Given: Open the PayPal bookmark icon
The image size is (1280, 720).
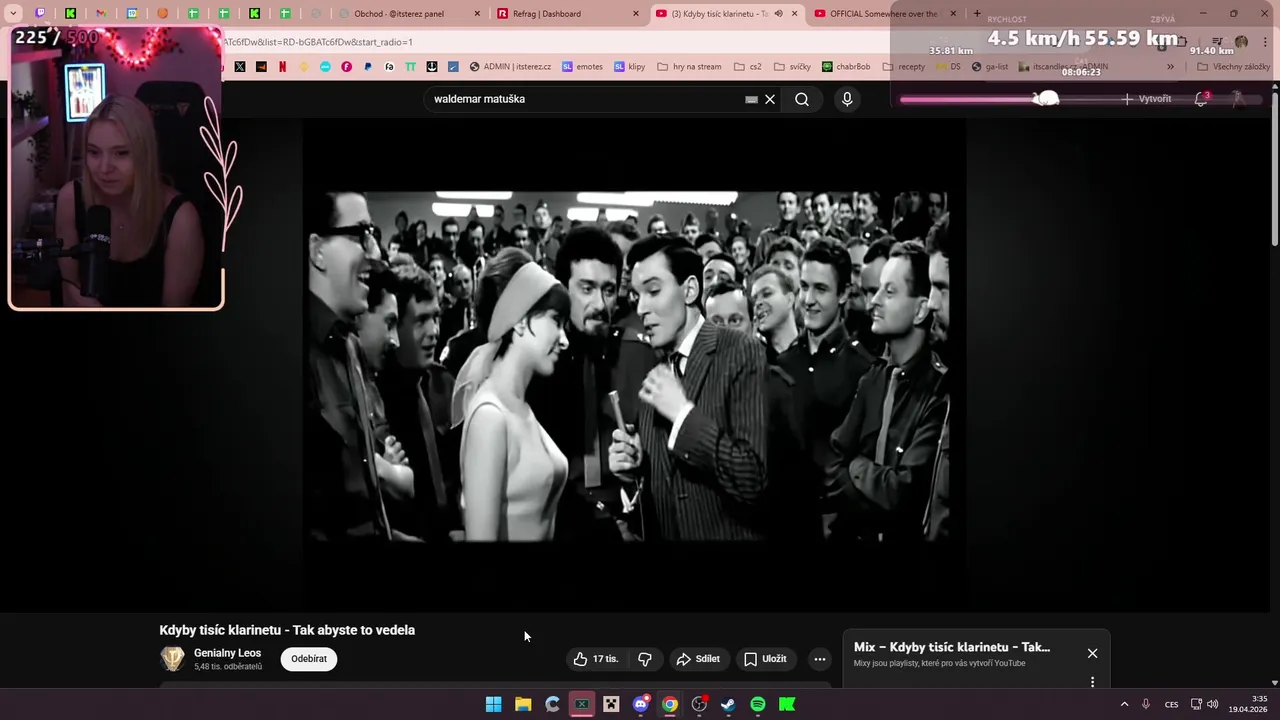Looking at the screenshot, I should click(x=368, y=67).
